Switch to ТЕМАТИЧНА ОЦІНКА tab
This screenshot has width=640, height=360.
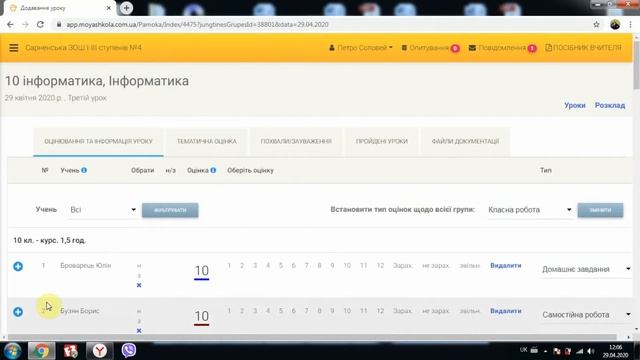[x=207, y=141]
